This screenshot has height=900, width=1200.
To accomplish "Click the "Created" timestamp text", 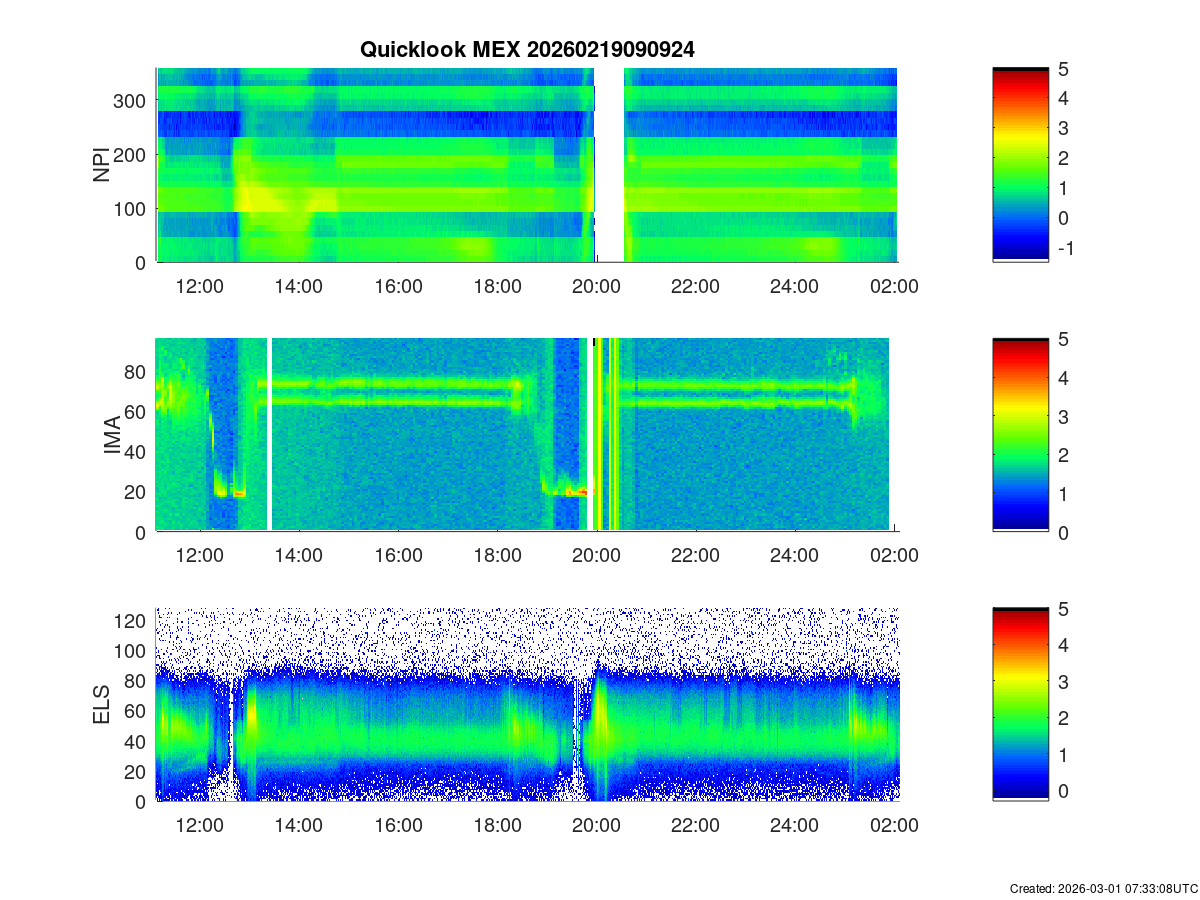I will [1102, 888].
